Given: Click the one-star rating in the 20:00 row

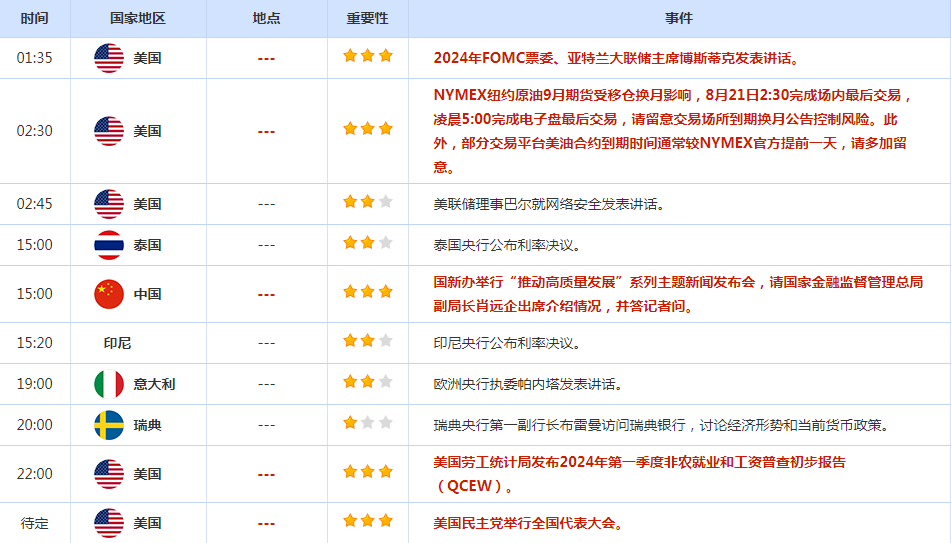Looking at the screenshot, I should coord(368,423).
